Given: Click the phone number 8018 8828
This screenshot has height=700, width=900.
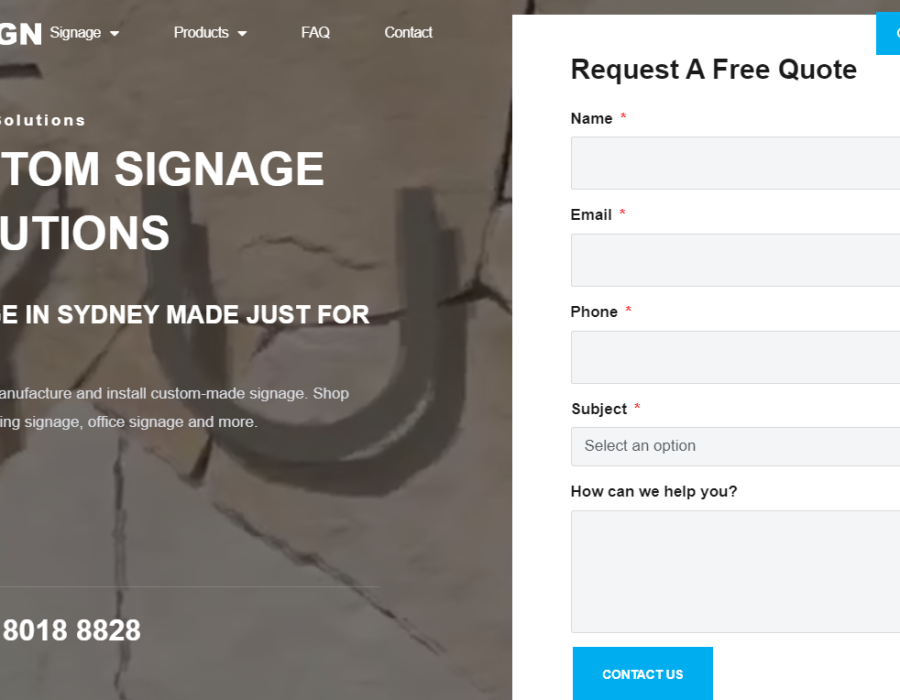Looking at the screenshot, I should [71, 631].
